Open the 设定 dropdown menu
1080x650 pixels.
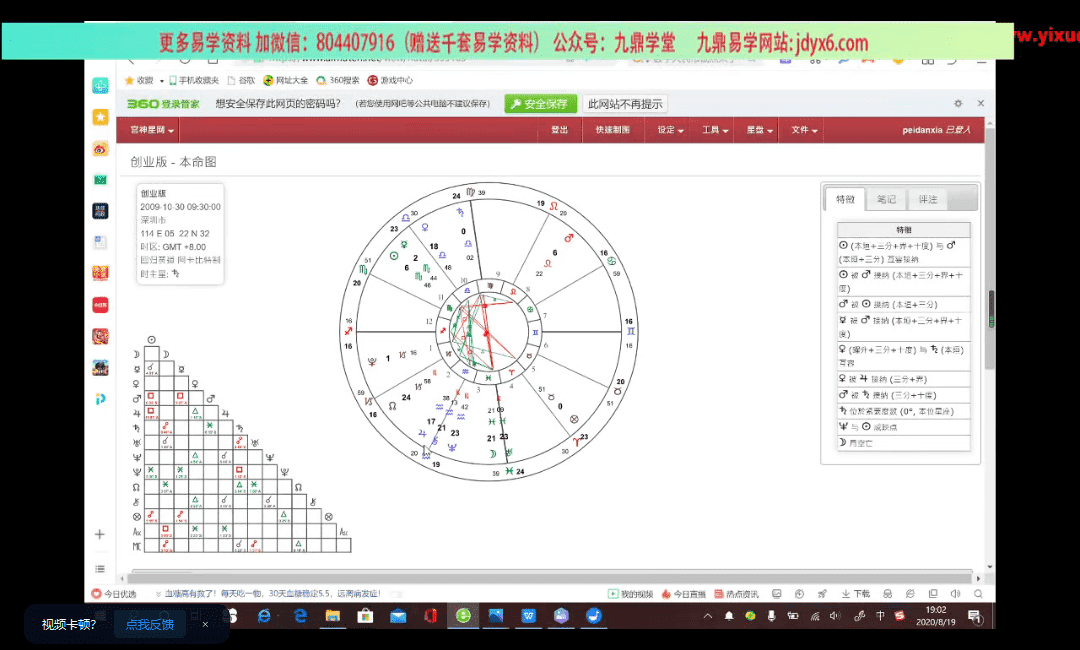point(670,130)
